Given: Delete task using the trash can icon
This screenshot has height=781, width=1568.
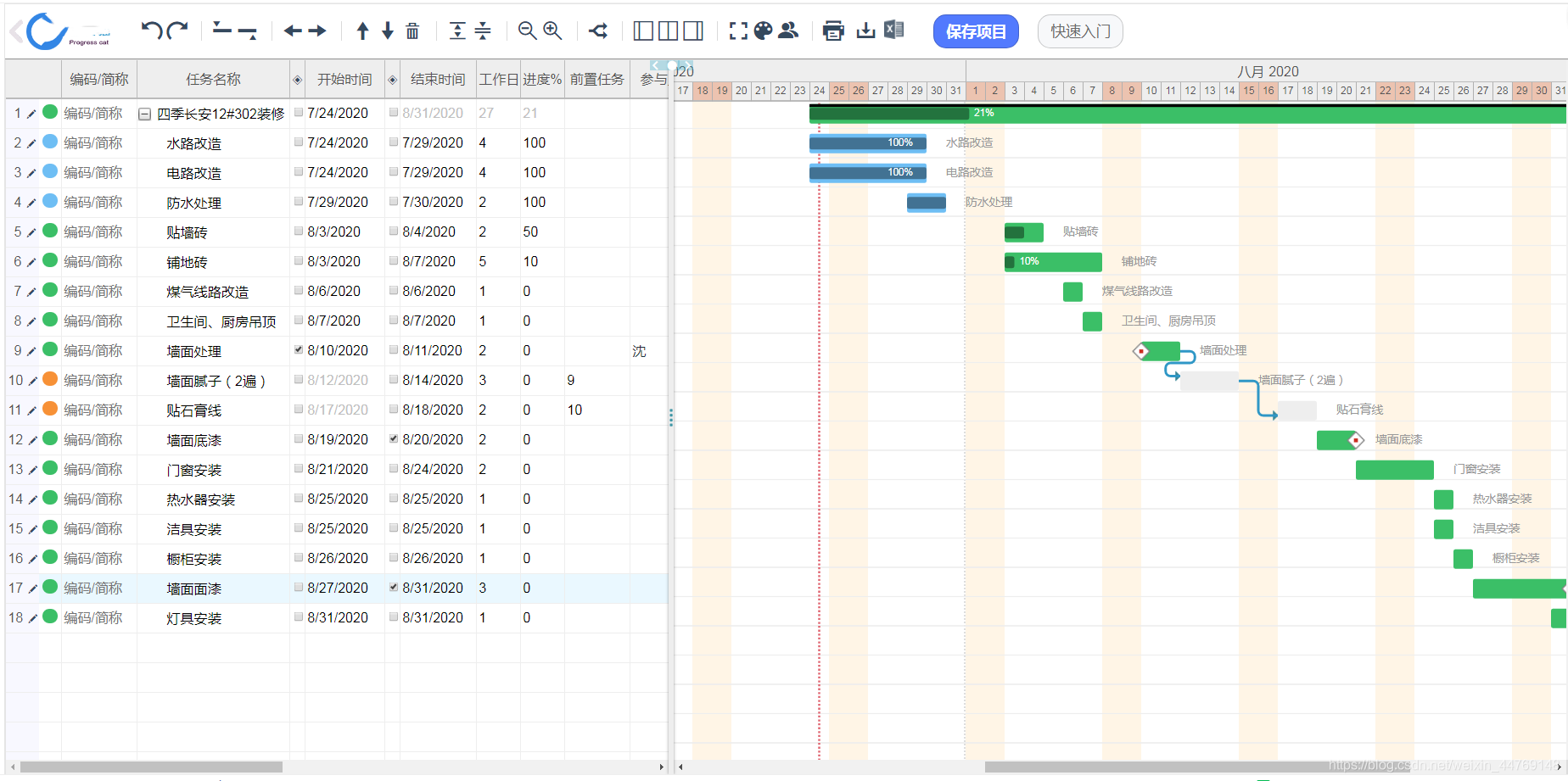Looking at the screenshot, I should coord(412,31).
